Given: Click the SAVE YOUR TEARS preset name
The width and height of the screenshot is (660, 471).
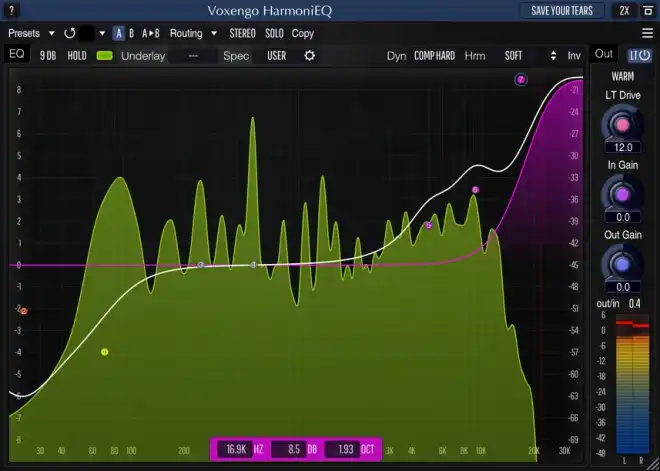Looking at the screenshot, I should 562,11.
